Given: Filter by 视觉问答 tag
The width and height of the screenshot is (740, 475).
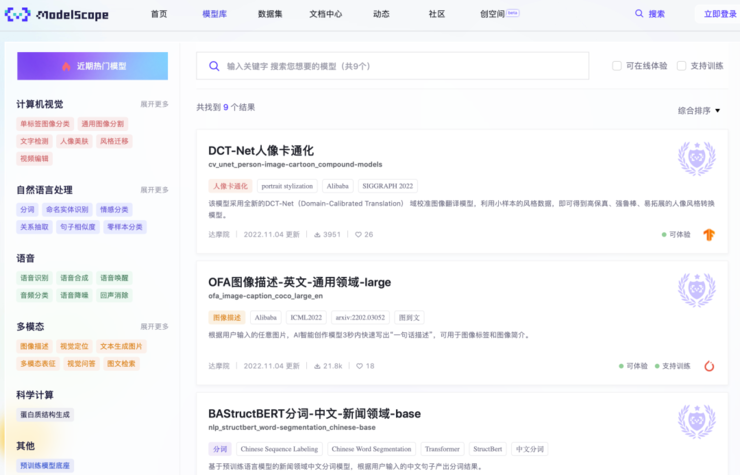Looking at the screenshot, I should [x=81, y=364].
